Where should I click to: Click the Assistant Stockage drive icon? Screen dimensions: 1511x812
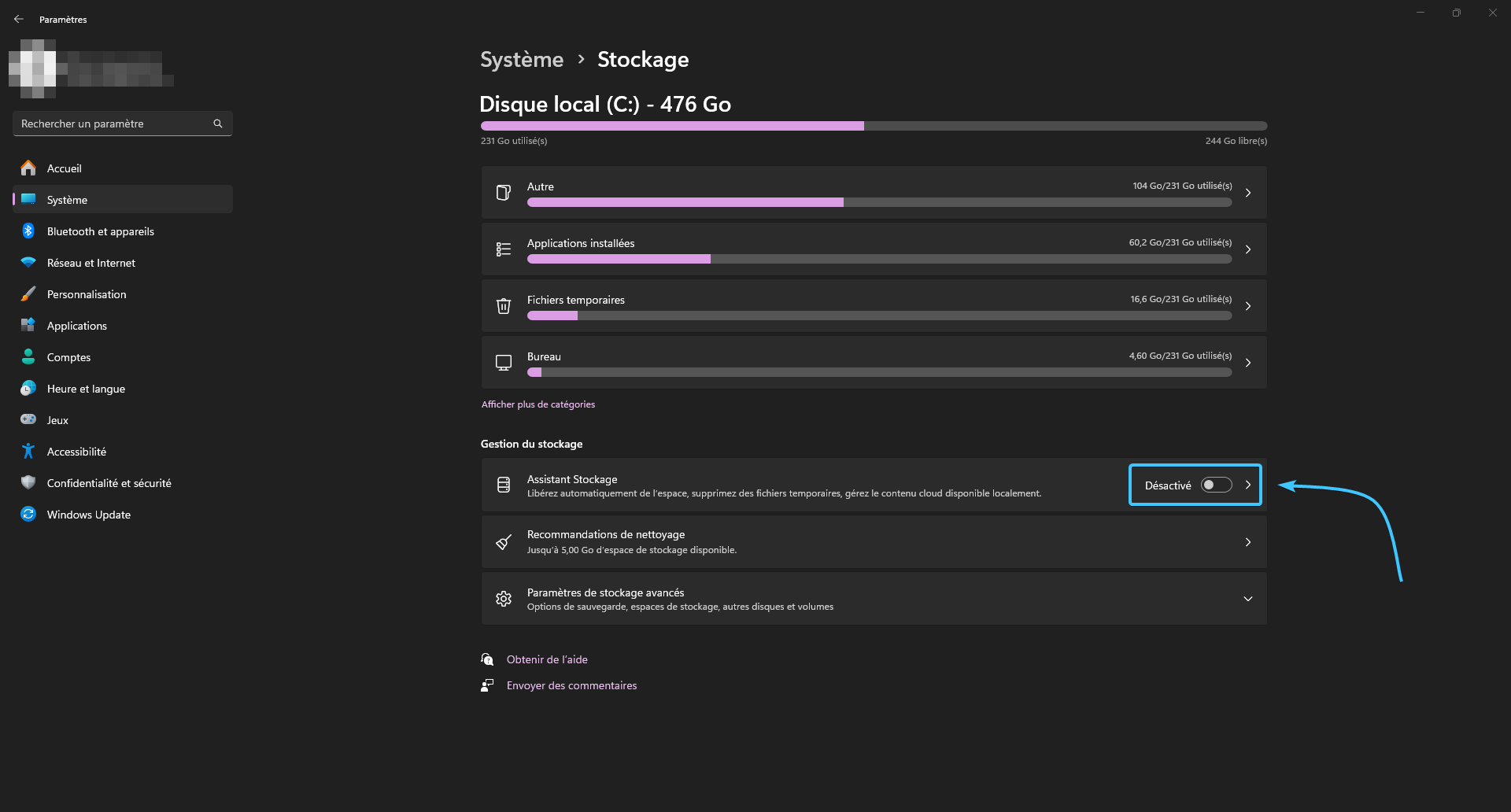click(x=504, y=485)
